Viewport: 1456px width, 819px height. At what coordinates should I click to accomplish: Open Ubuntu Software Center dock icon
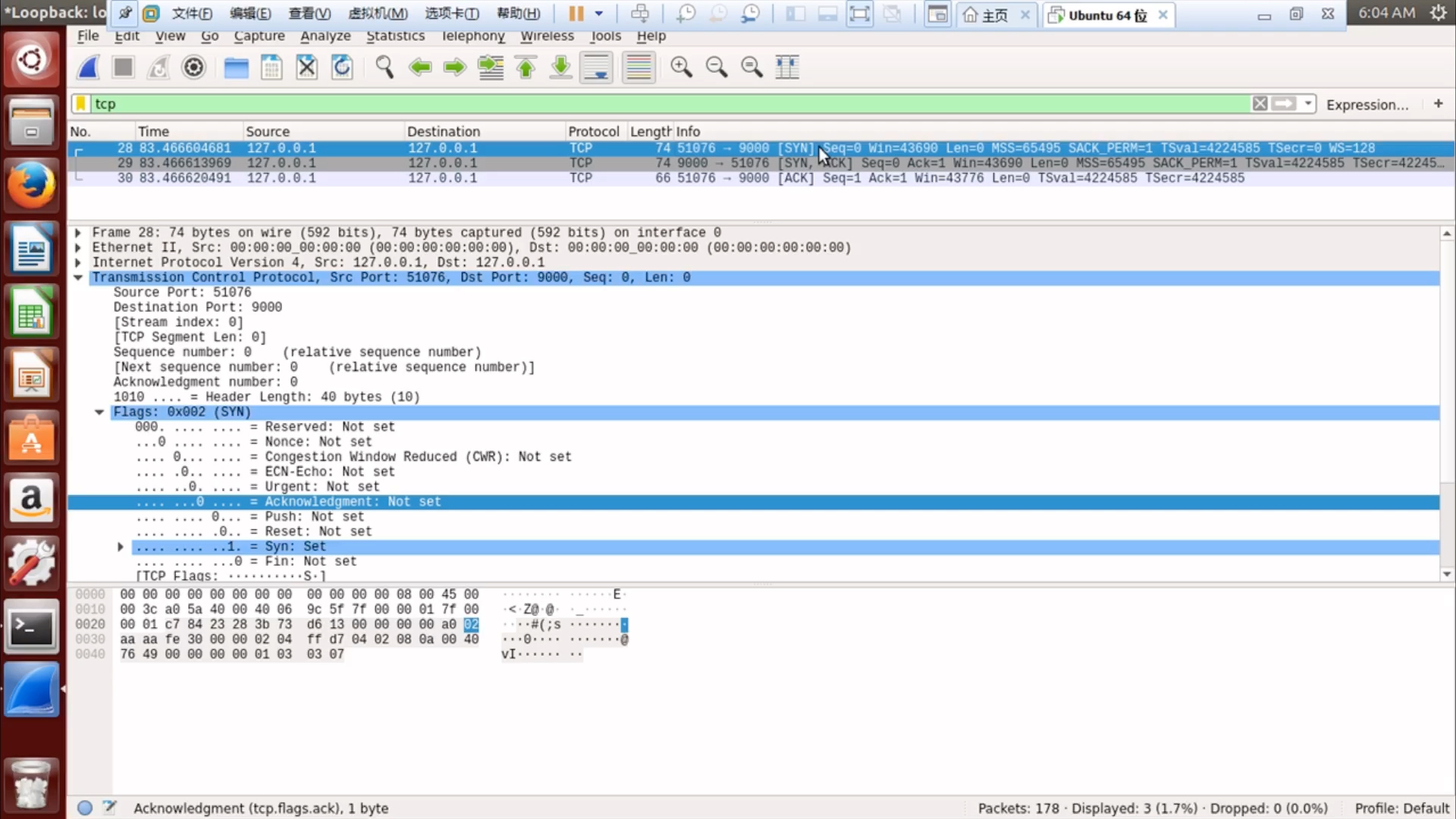pos(31,438)
